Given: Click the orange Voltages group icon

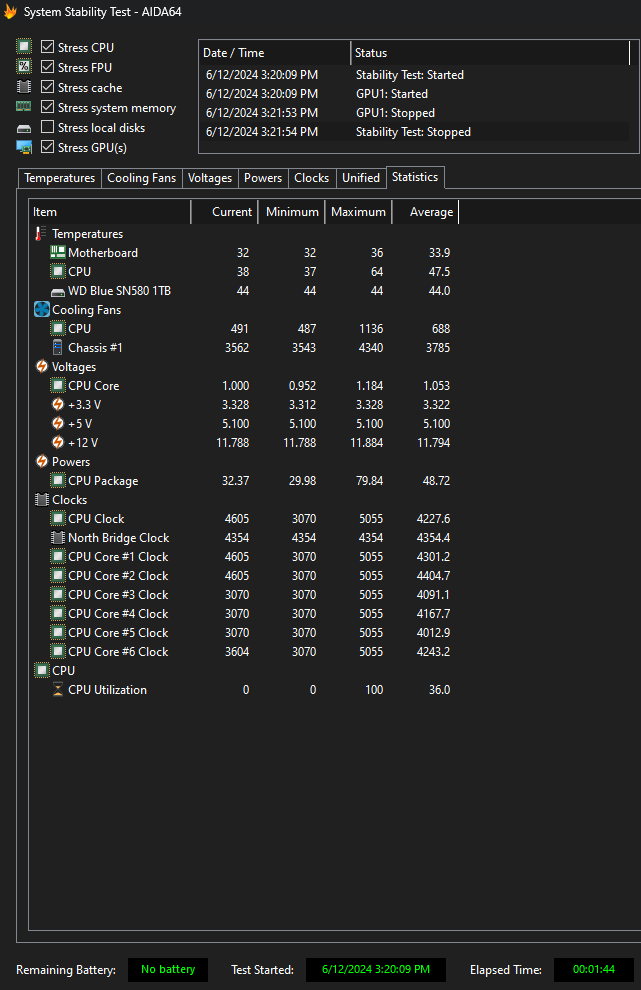Looking at the screenshot, I should tap(41, 367).
